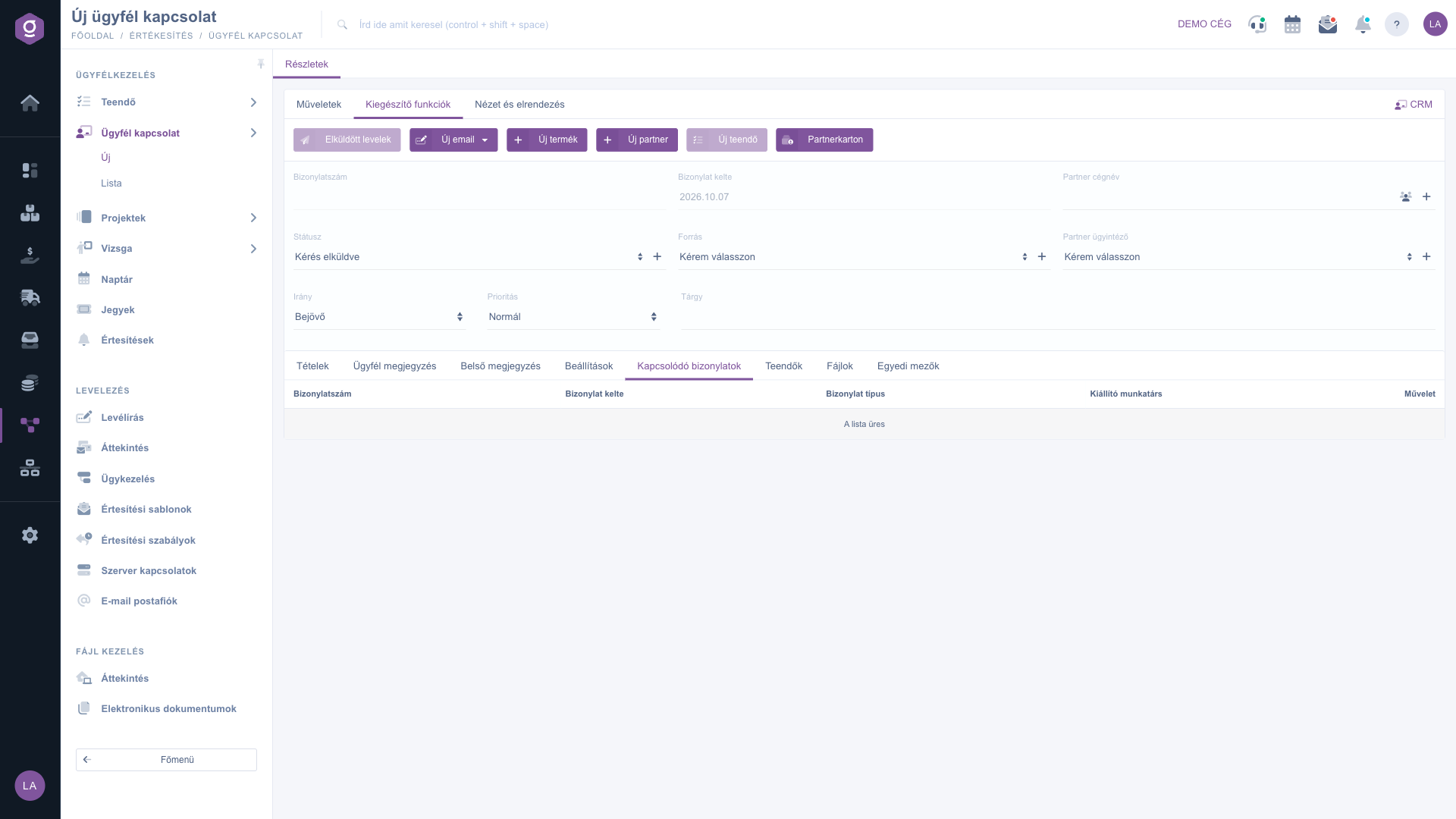Open Lista under Ügyfél kapcsolat
Screen dimensions: 1456x819
pyautogui.click(x=111, y=184)
